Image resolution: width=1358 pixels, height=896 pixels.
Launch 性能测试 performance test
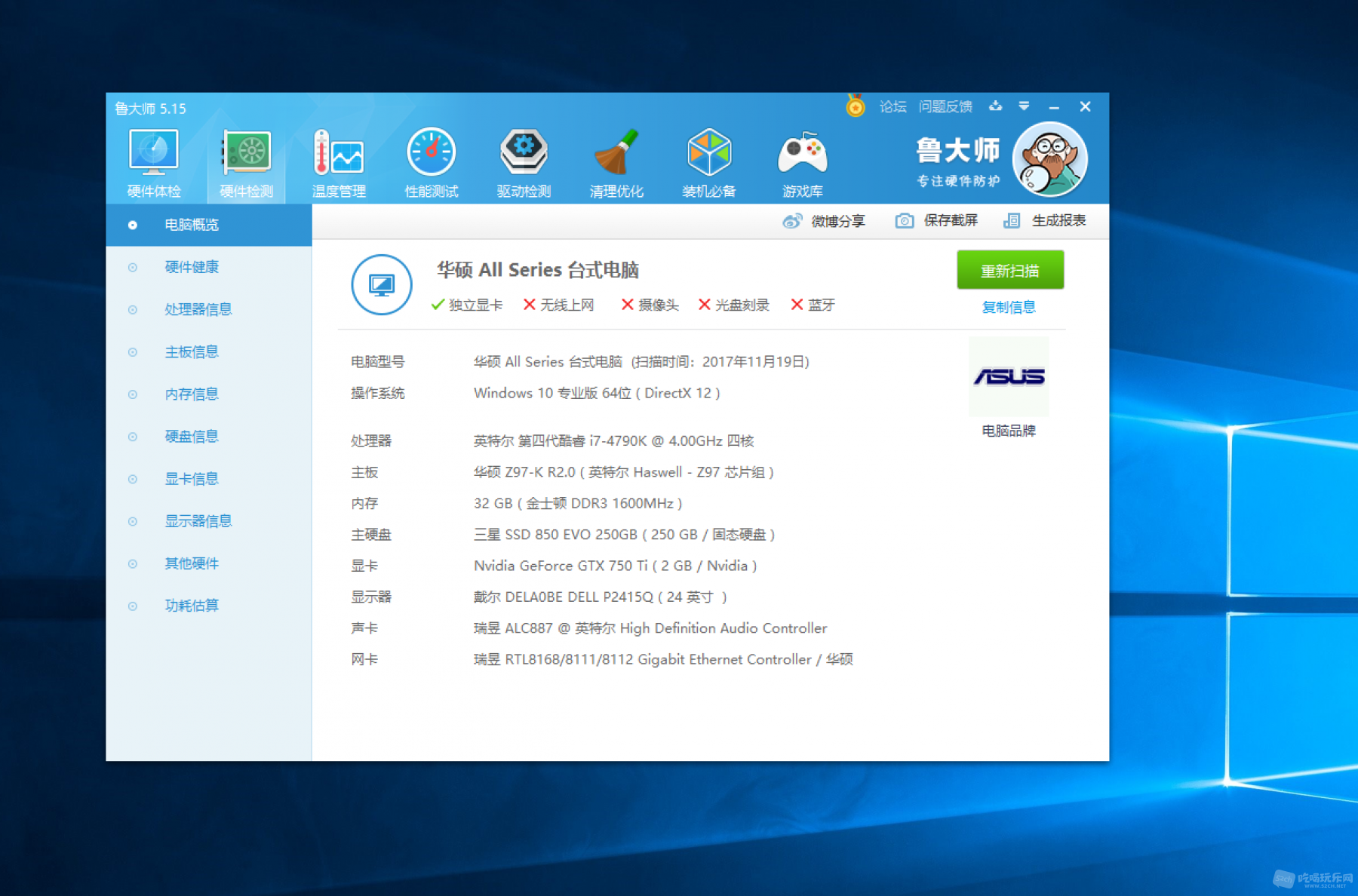(x=432, y=164)
